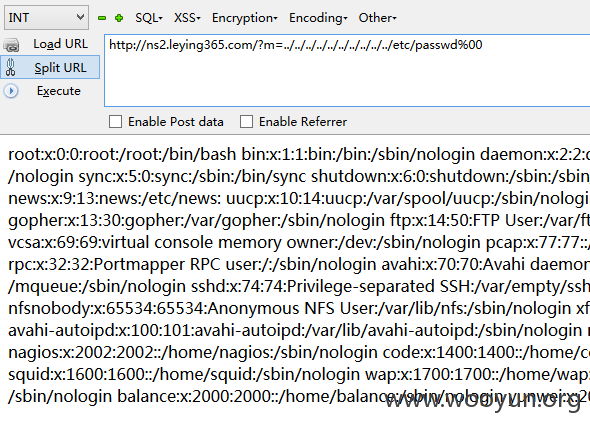Click the text line starting with '/sbin/nologin balance:x:2000'
This screenshot has height=428, width=590.
point(299,396)
